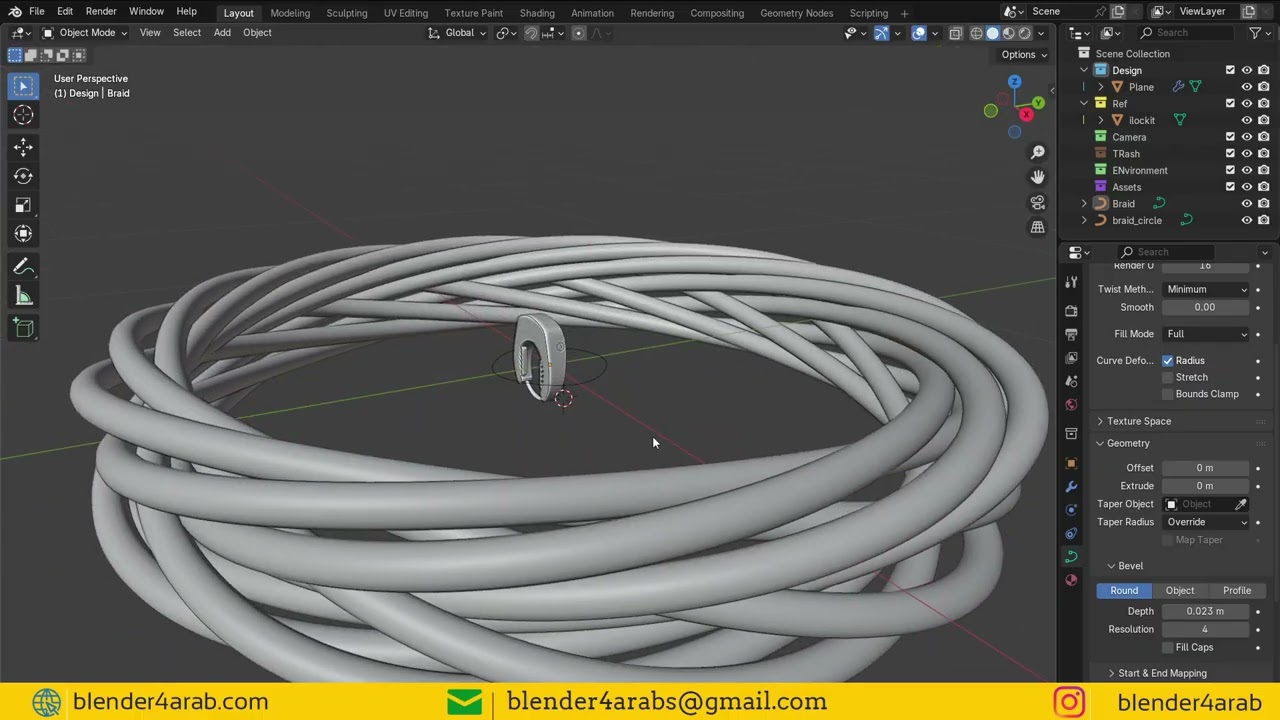Switch perspective/orthographic with the grid gizmo
Viewport: 1280px width, 720px height.
click(x=1038, y=227)
